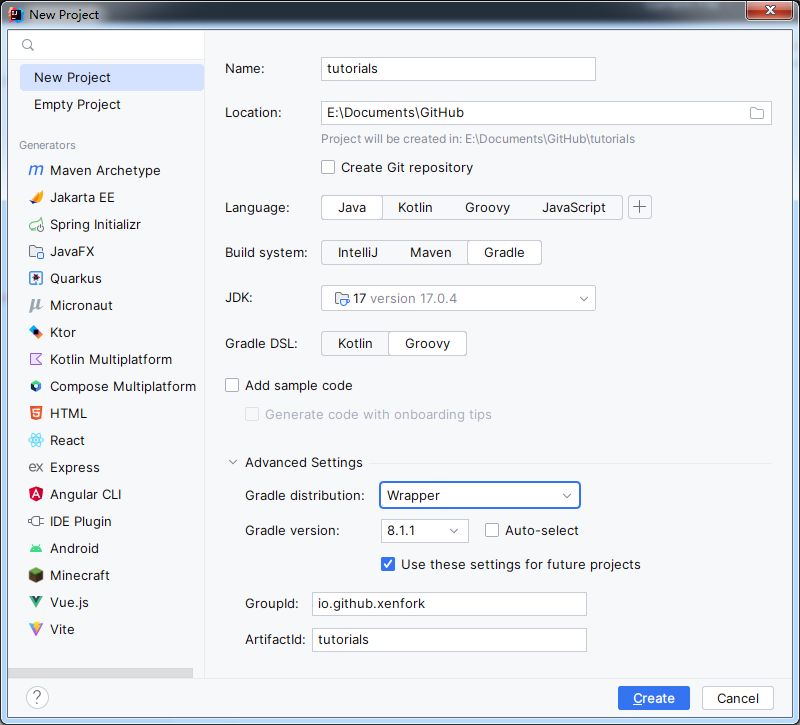Choose Groovy as the project language
This screenshot has width=800, height=725.
coord(487,208)
